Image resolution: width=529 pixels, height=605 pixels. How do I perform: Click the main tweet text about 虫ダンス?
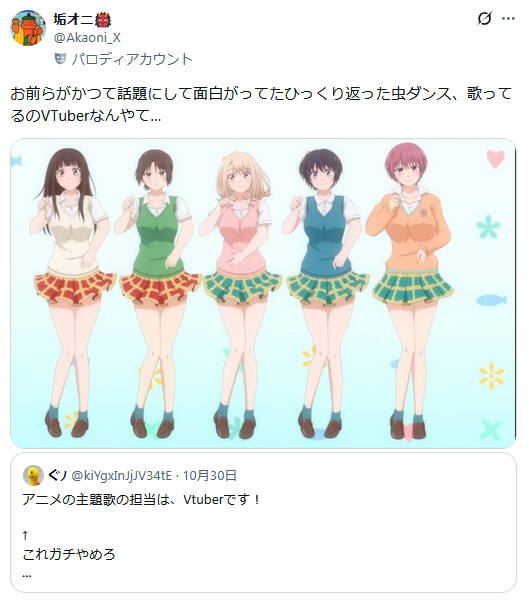tap(261, 104)
